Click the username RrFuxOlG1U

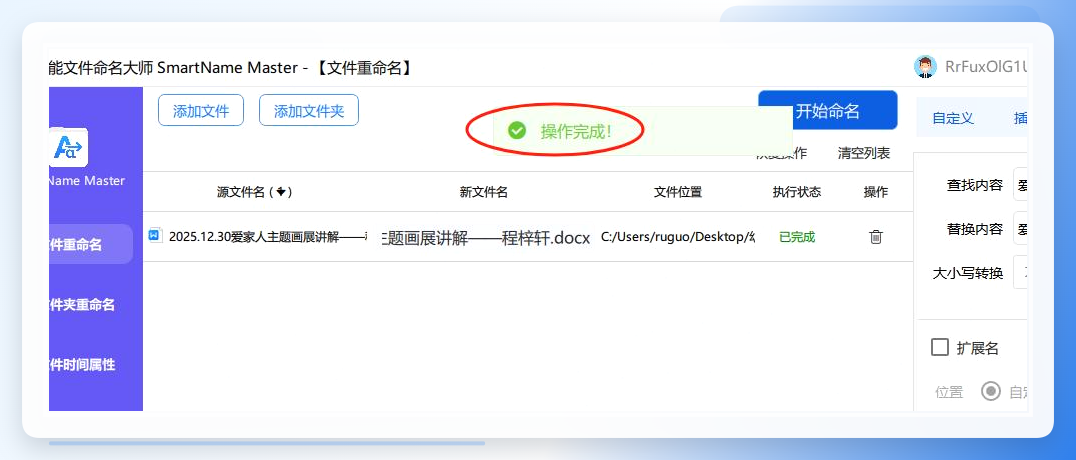tap(985, 67)
